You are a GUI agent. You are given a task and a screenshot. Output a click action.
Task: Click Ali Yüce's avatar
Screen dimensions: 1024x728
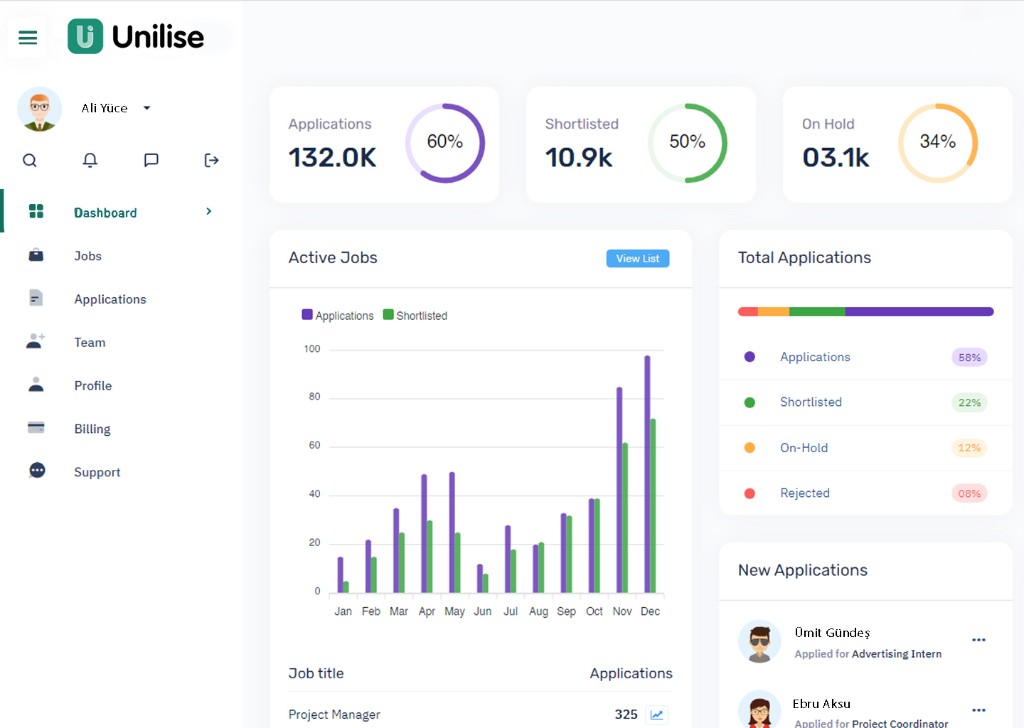click(39, 108)
